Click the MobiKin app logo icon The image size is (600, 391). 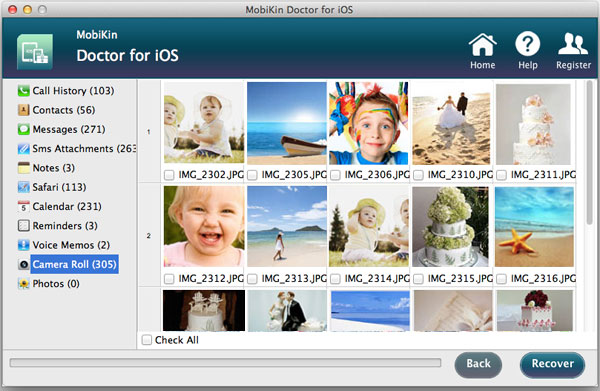tap(35, 52)
